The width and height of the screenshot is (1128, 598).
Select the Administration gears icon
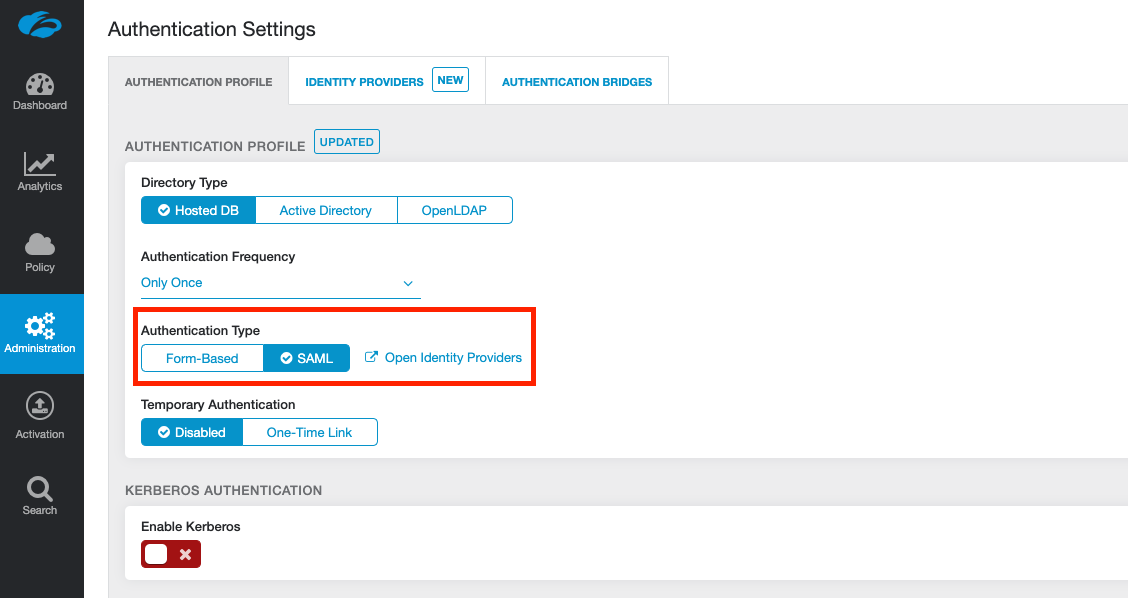40,326
